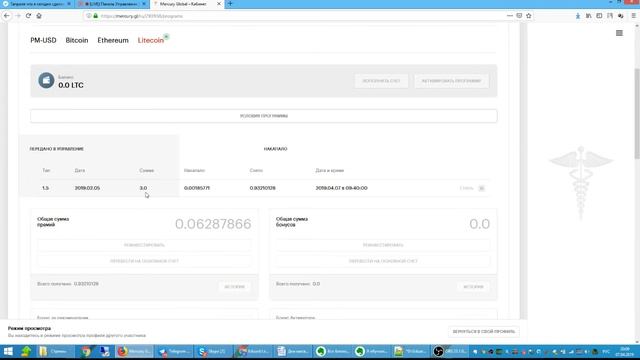Click the taskbar clock

(624, 351)
